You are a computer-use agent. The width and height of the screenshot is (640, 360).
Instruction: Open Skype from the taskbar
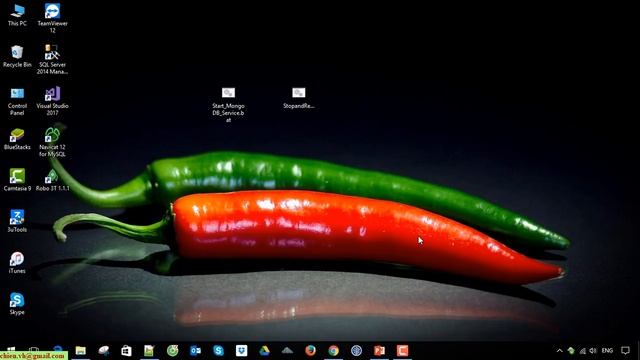(218, 350)
